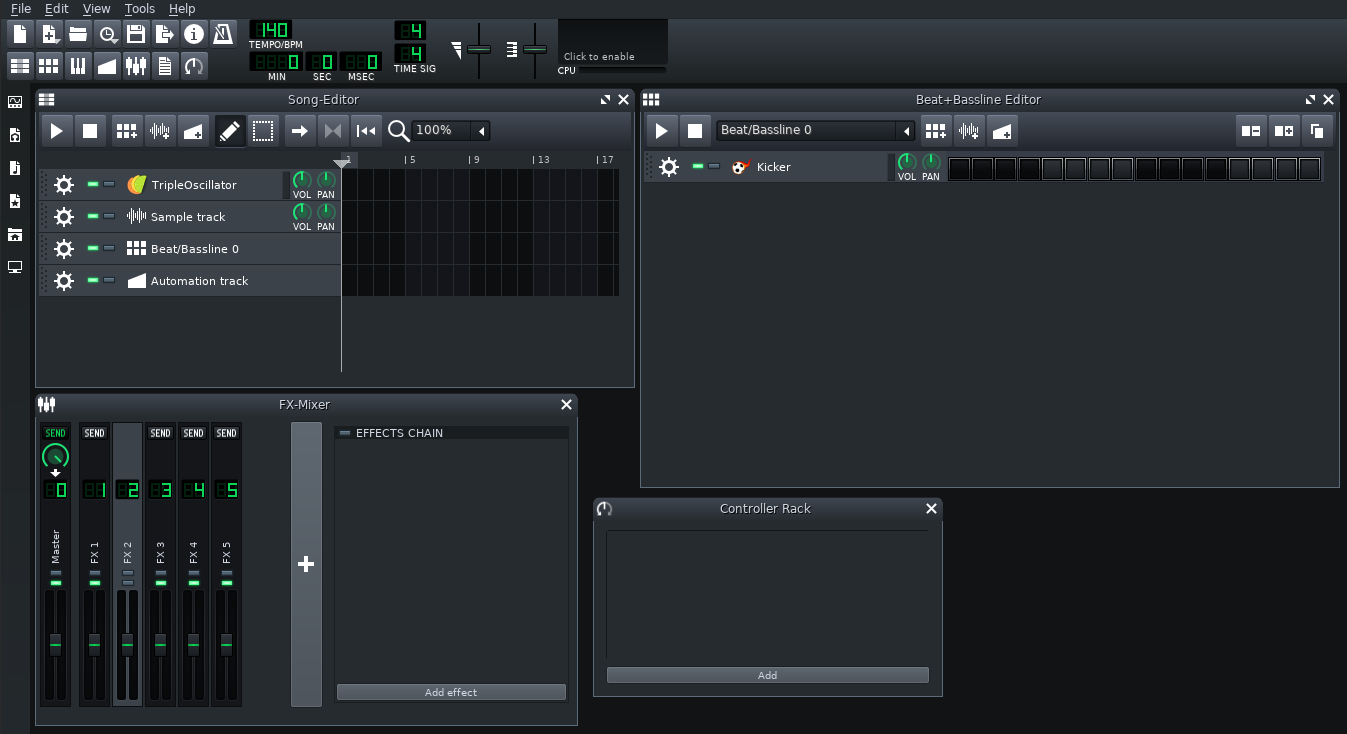The width and height of the screenshot is (1347, 734).
Task: Stop playback in the Beat+Bassline Editor
Action: click(694, 131)
